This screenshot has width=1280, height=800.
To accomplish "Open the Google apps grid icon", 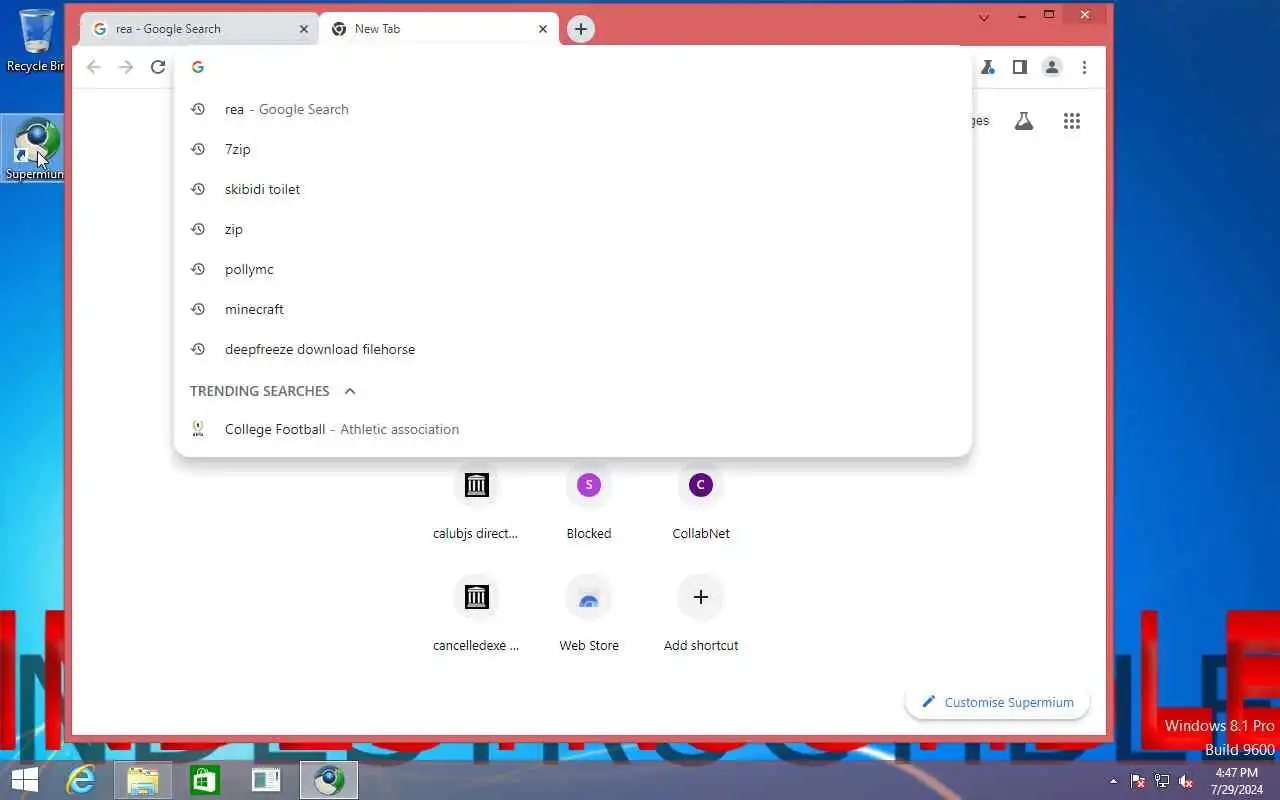I will tap(1072, 121).
